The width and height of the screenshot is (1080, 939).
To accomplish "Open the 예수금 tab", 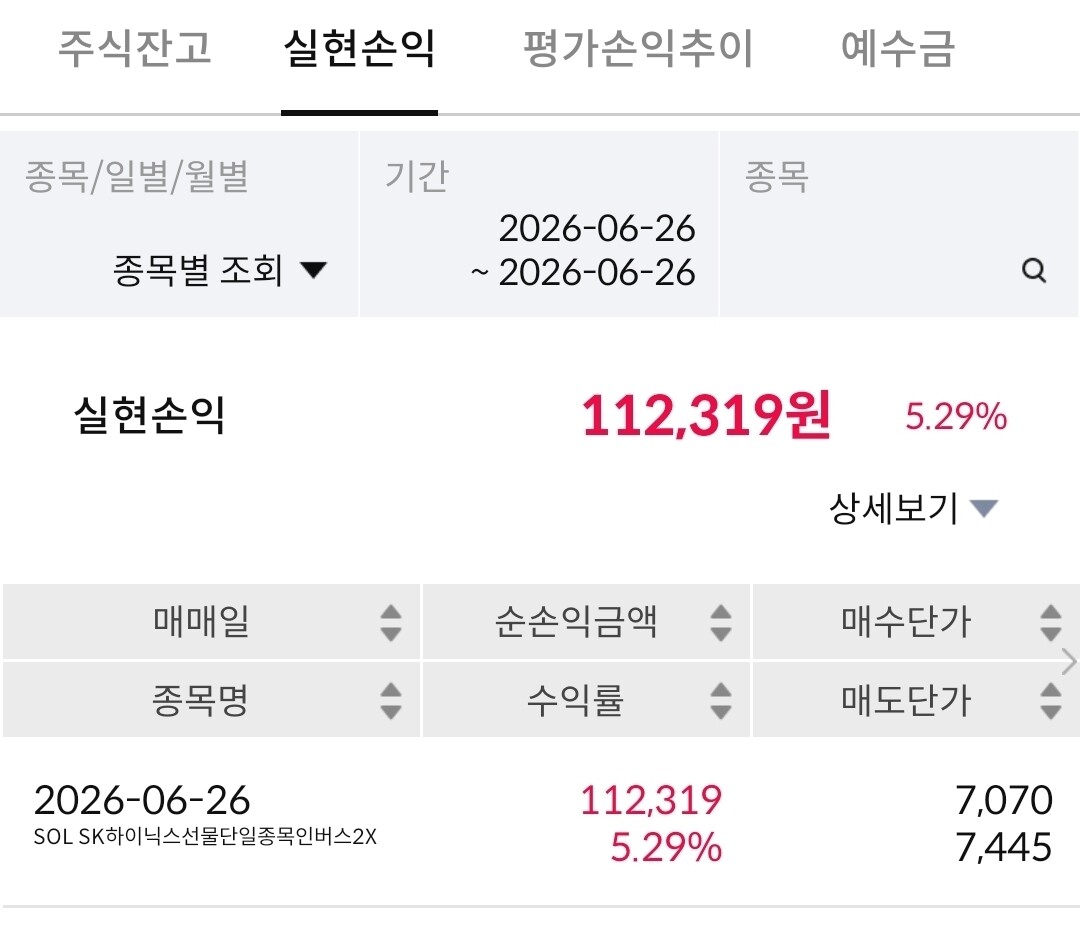I will point(897,48).
